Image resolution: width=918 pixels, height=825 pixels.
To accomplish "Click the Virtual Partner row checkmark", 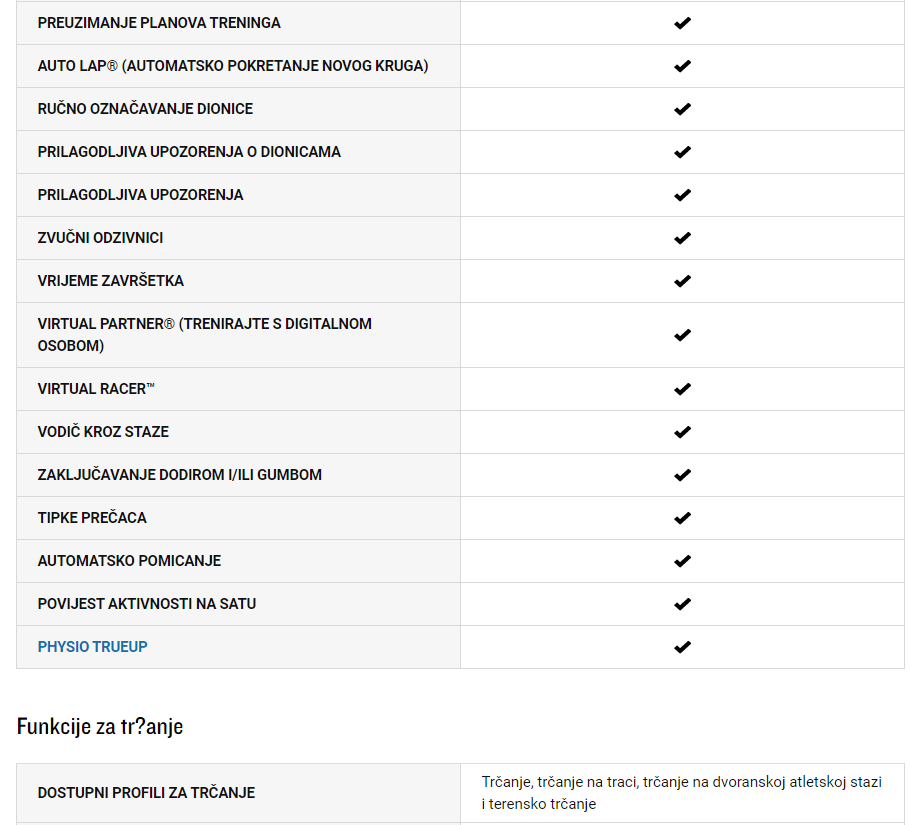I will [682, 335].
